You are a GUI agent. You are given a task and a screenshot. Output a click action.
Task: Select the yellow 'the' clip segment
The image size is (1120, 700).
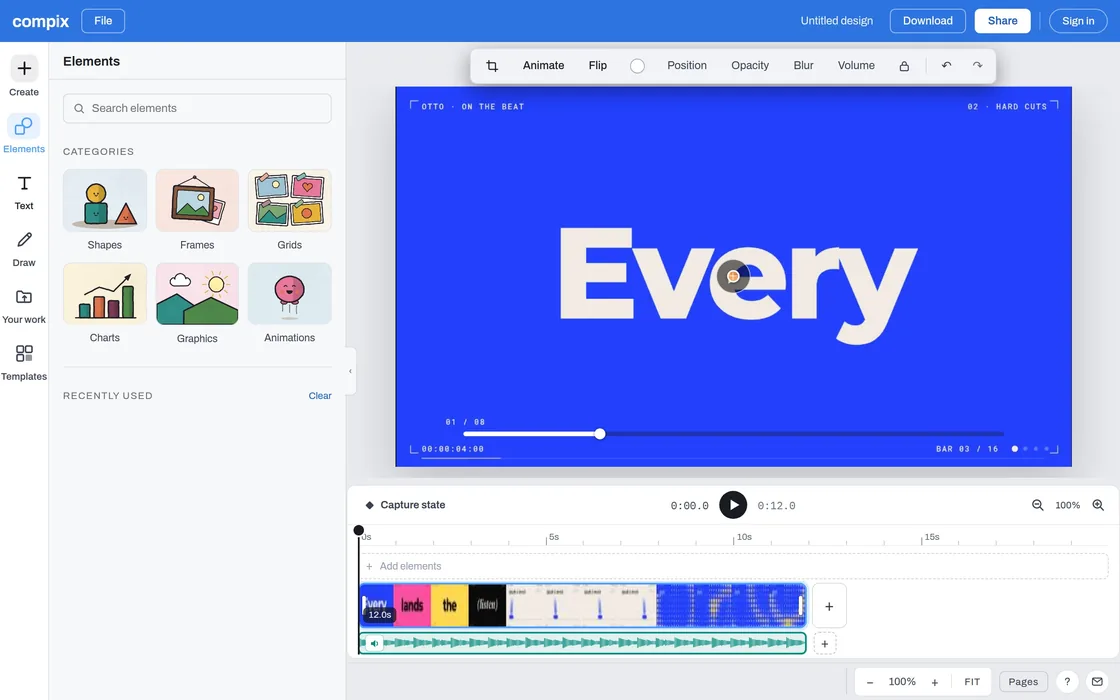point(450,606)
